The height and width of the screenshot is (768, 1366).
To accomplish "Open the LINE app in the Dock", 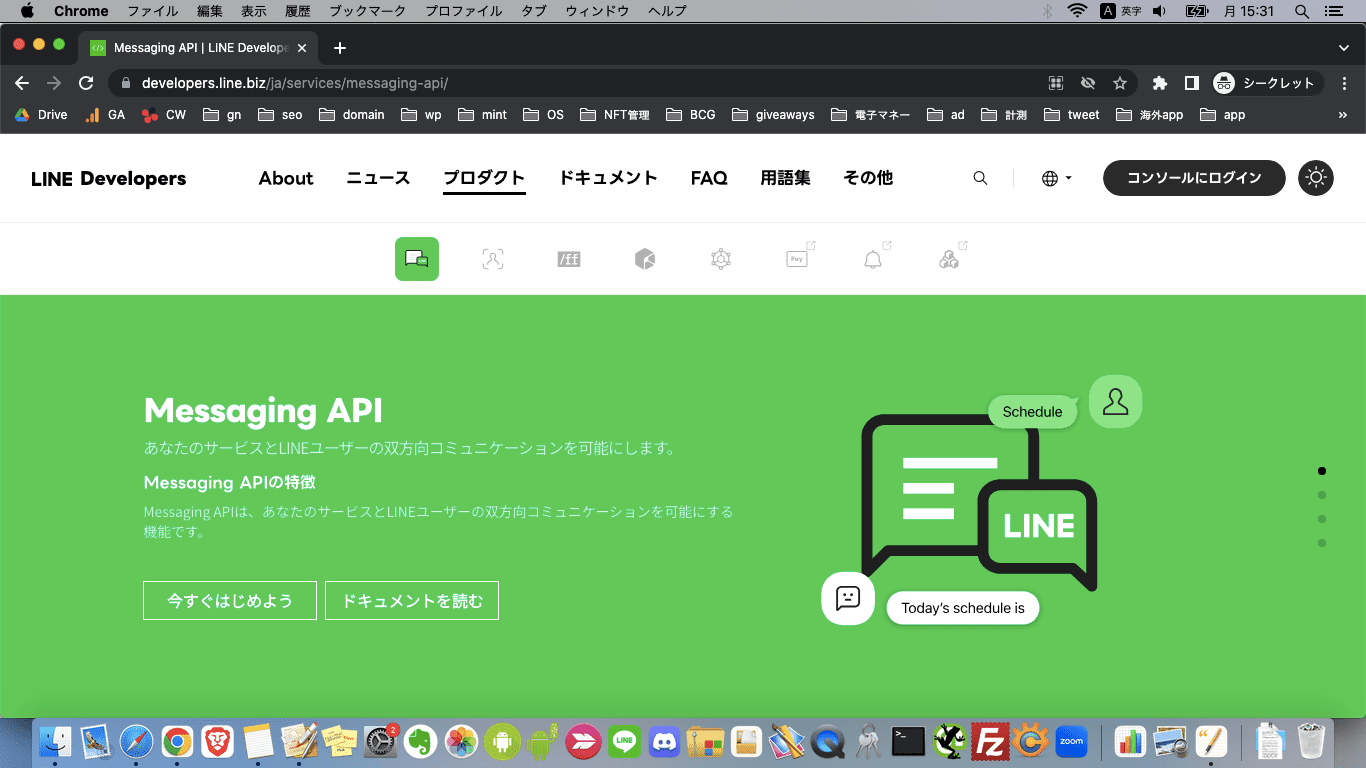I will (625, 741).
